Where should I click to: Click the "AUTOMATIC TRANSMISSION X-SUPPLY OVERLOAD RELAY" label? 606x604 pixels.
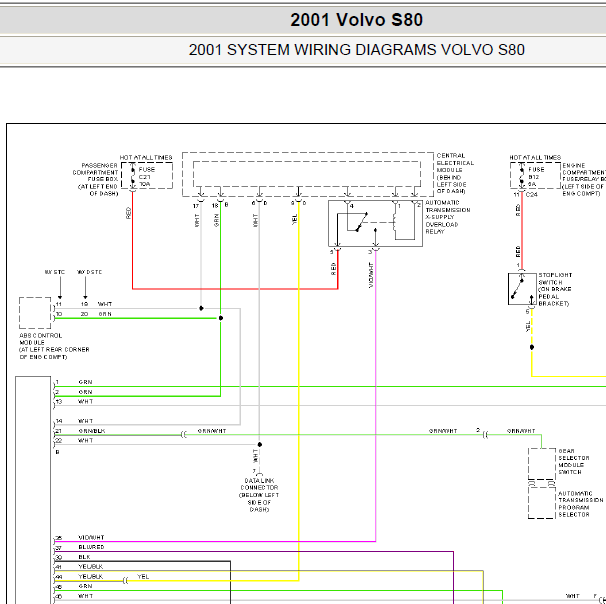pos(448,217)
